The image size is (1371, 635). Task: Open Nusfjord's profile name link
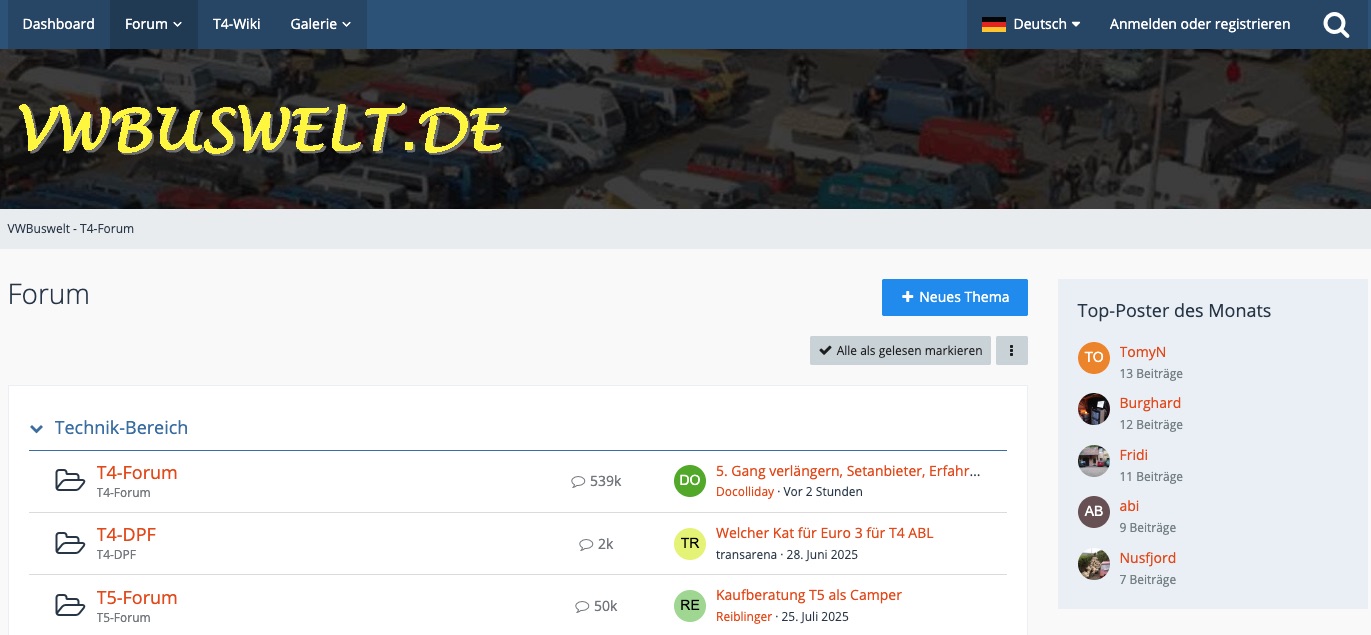click(1148, 558)
